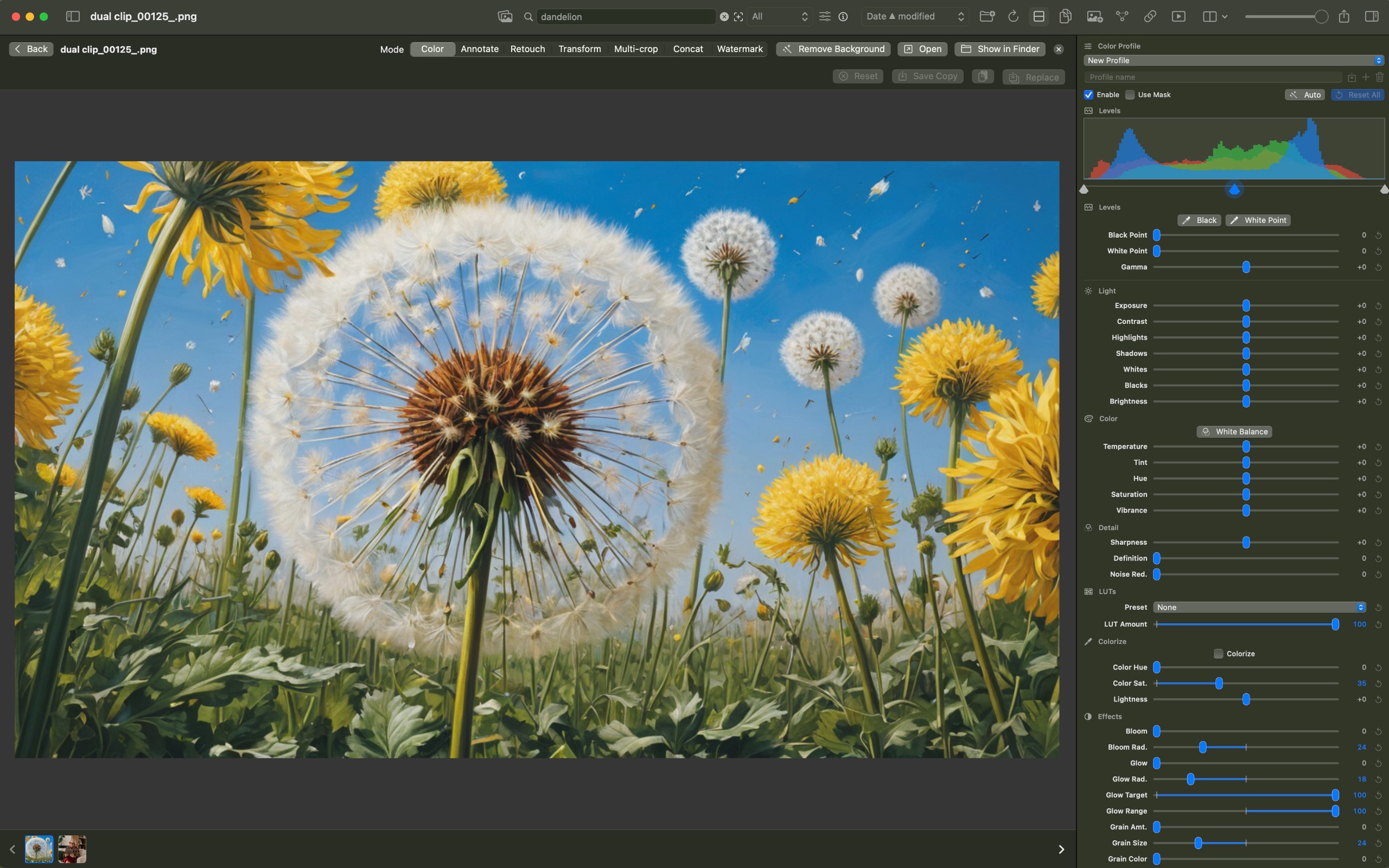Click the White Balance button
The image size is (1389, 868).
tap(1234, 432)
